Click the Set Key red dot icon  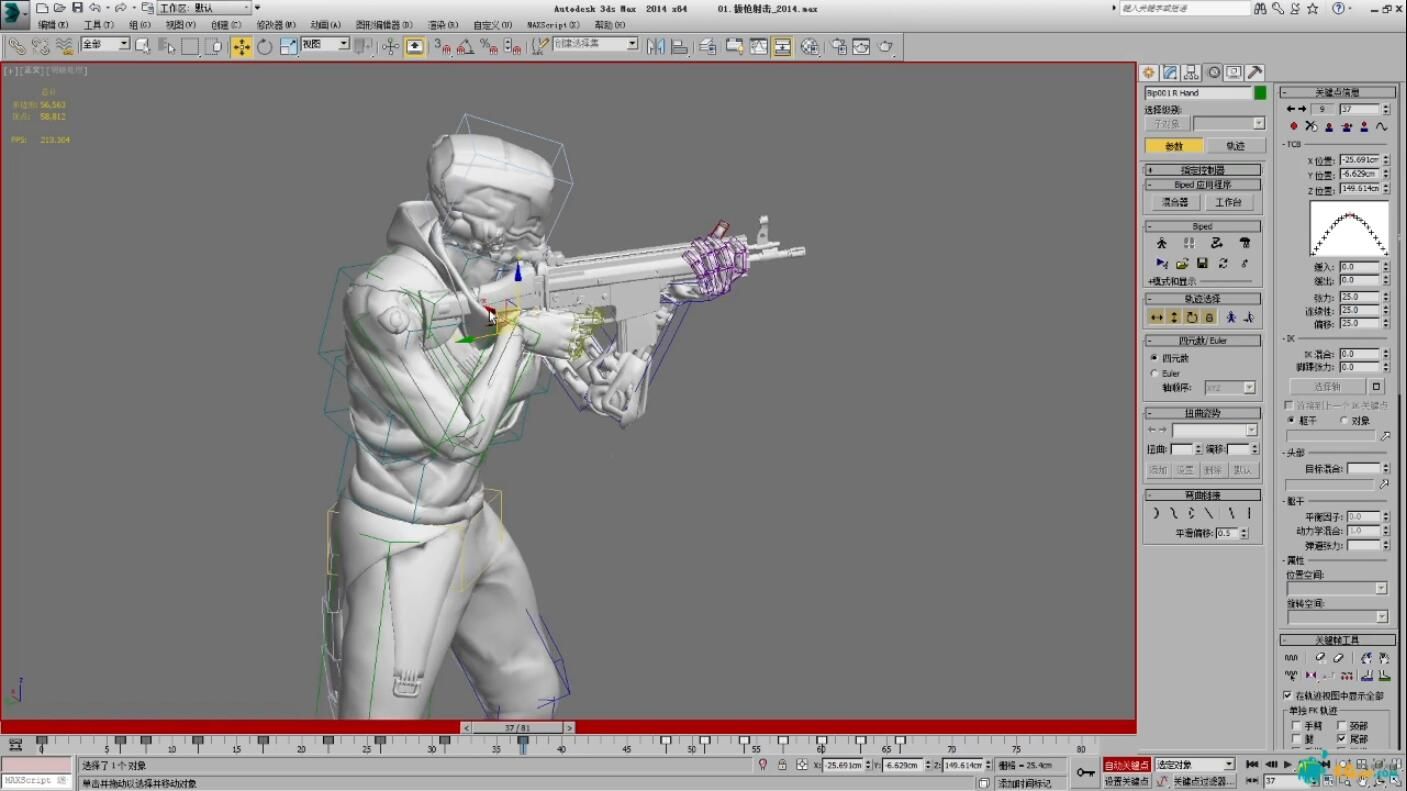pos(1293,126)
